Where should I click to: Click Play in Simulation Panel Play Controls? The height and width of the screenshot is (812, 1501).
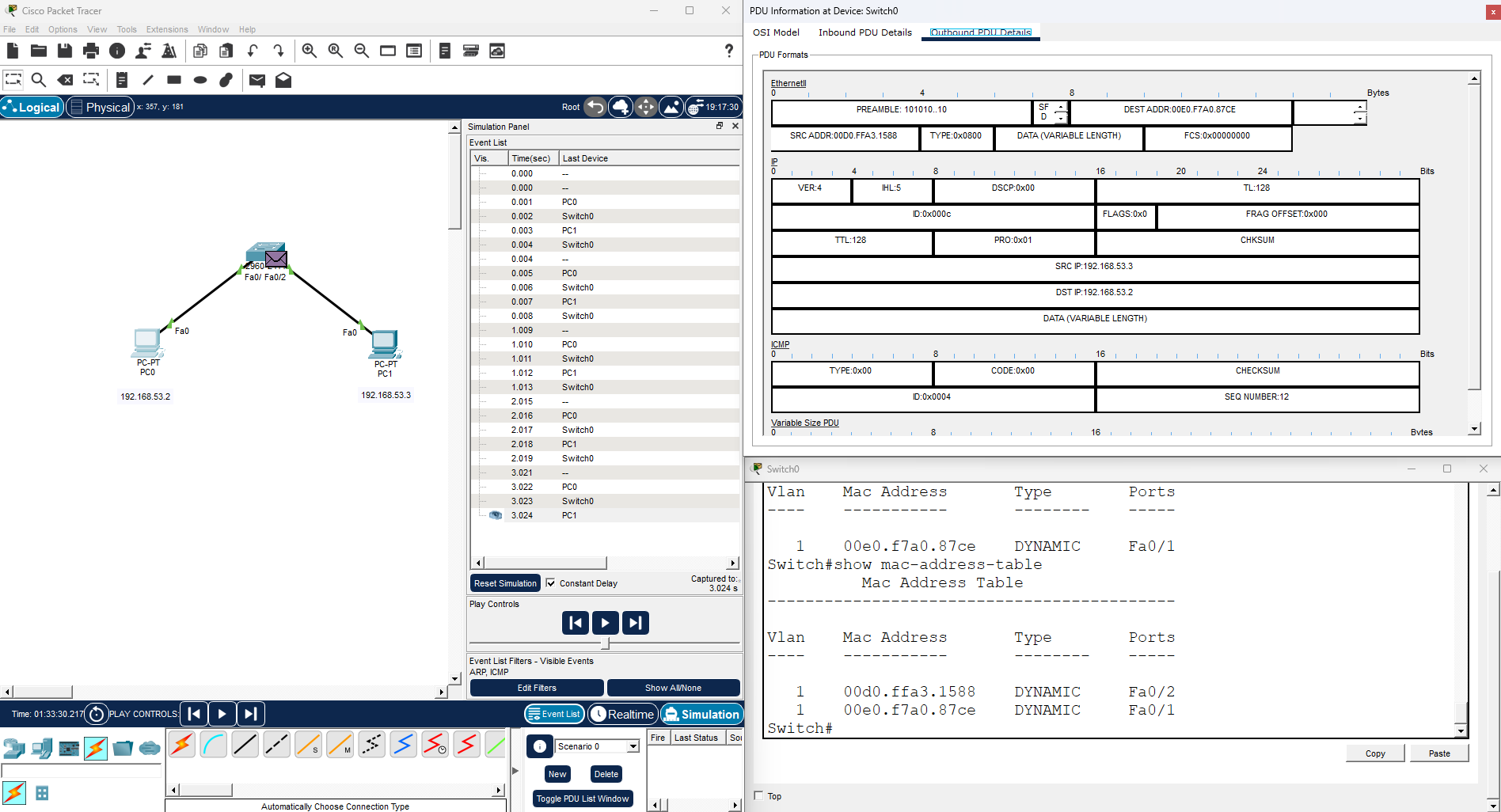coord(606,623)
